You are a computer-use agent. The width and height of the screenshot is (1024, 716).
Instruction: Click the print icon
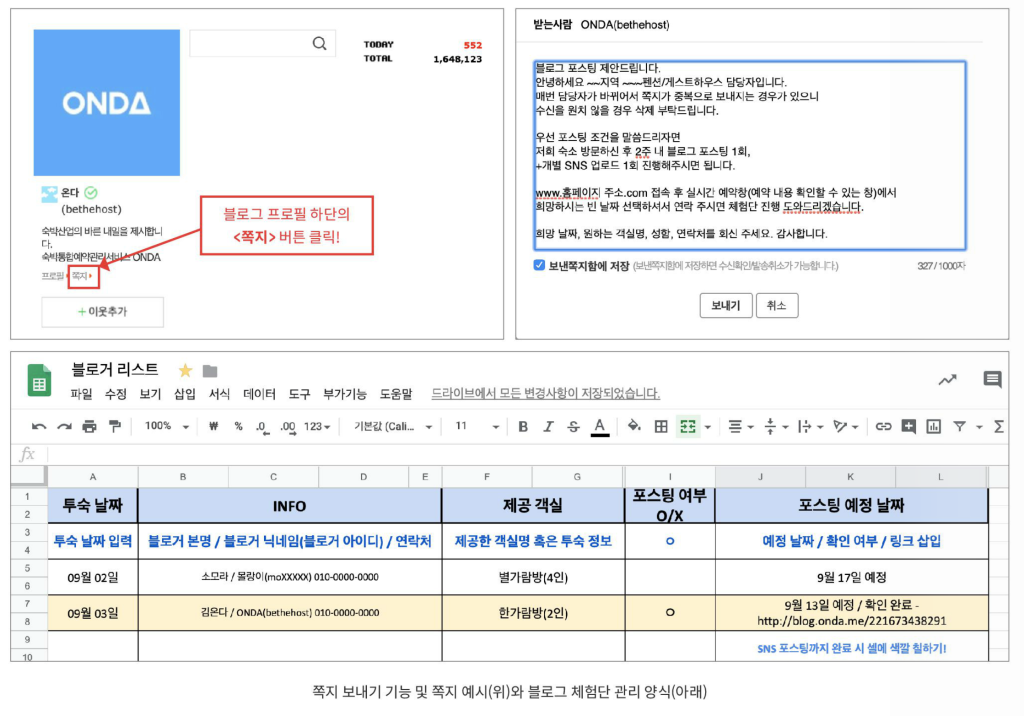pos(89,427)
